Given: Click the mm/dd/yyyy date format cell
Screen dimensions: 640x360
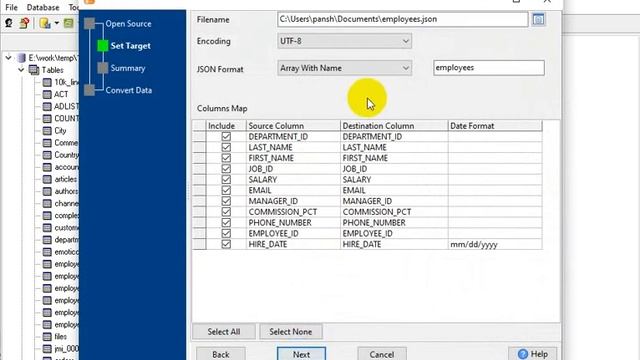Looking at the screenshot, I should [x=495, y=244].
